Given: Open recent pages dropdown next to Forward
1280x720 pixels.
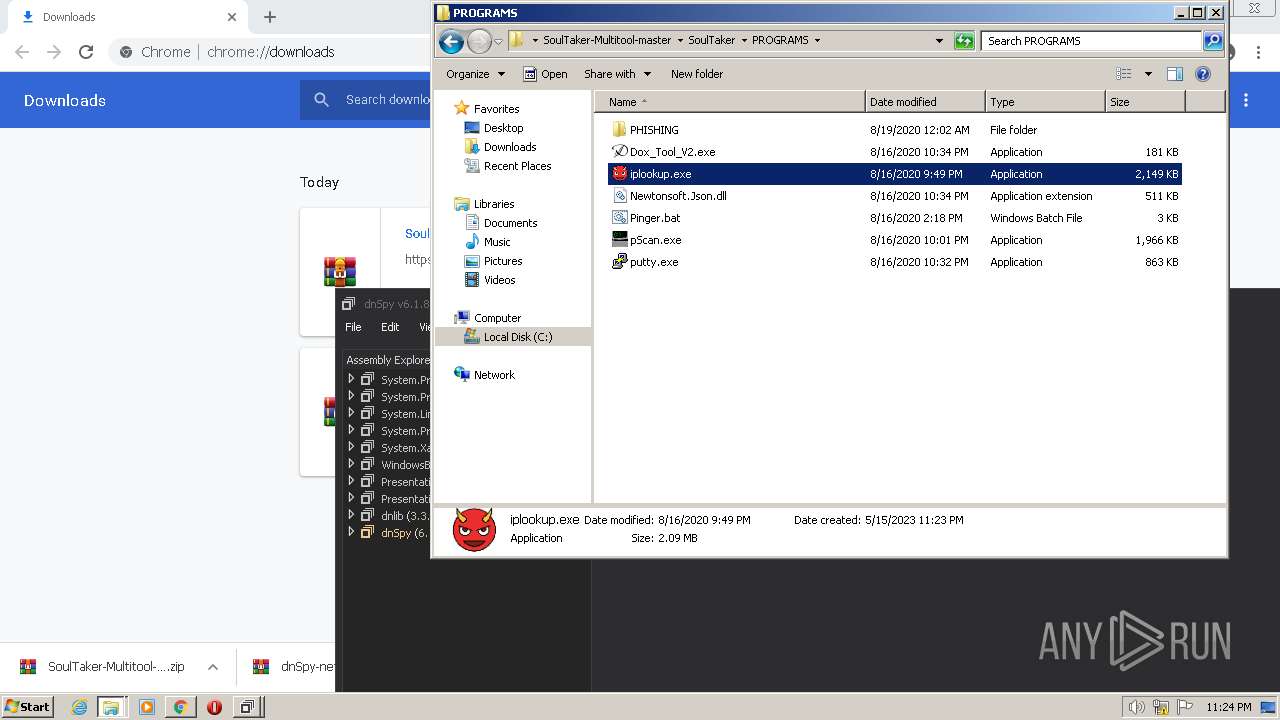Looking at the screenshot, I should click(498, 41).
